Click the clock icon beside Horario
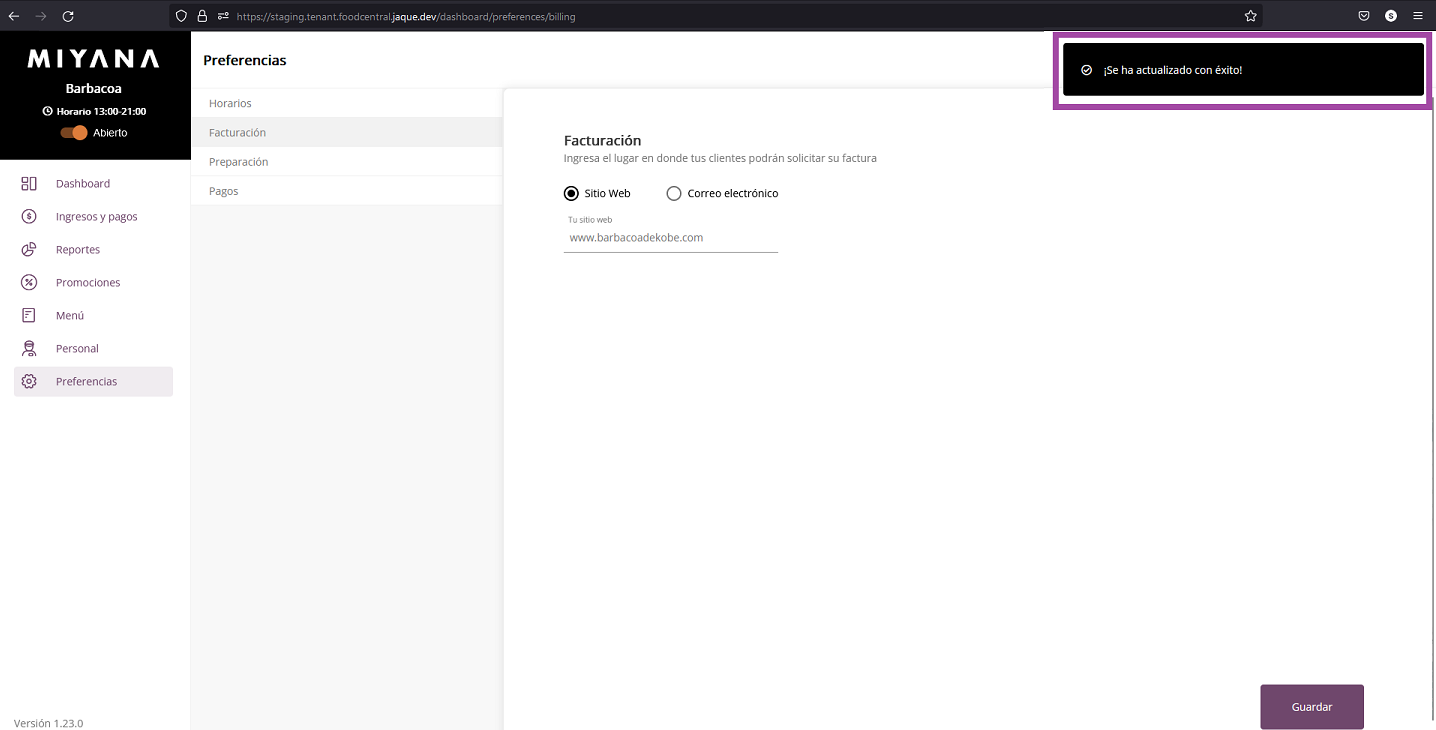The width and height of the screenshot is (1436, 730). [47, 112]
